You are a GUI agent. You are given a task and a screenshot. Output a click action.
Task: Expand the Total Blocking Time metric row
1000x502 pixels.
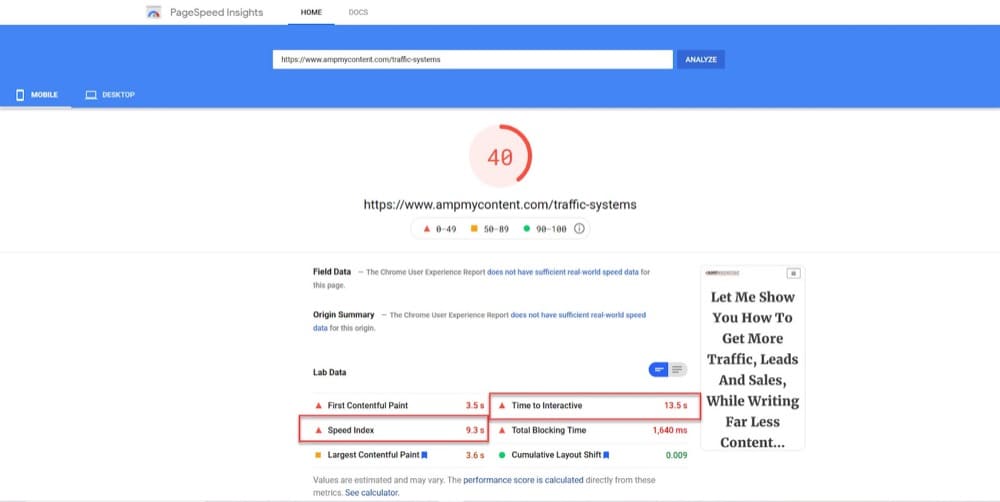[592, 430]
